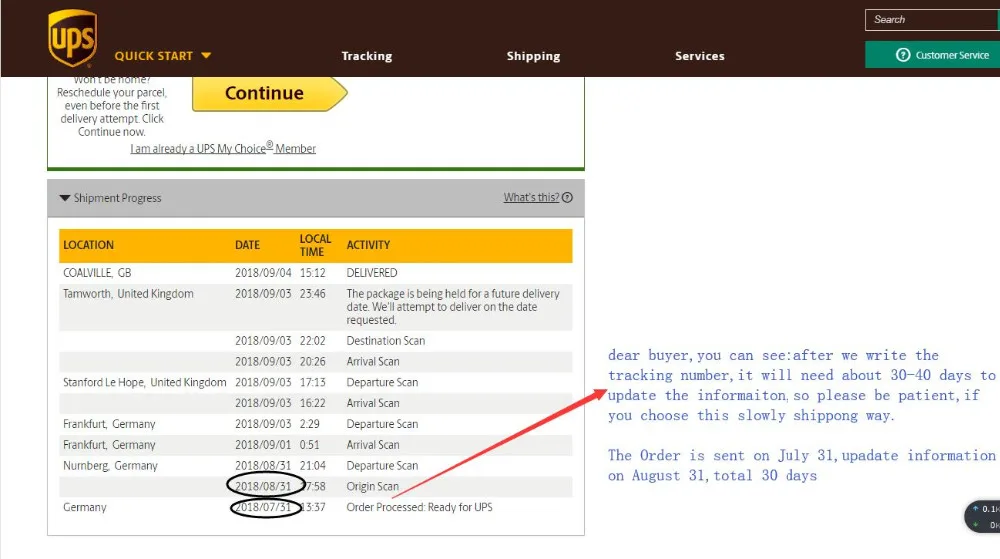
Task: Select the Germany location cell in last row
Action: 84,507
